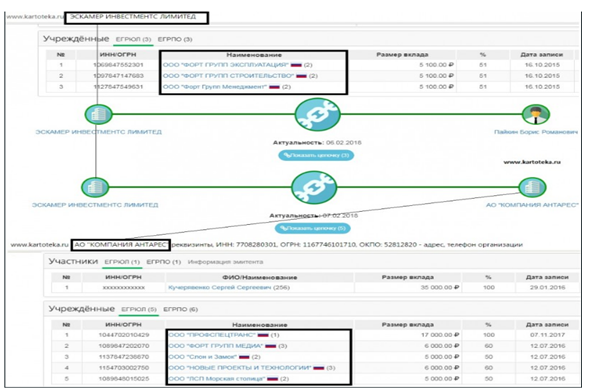Click the flag beside ООО Профспецтранс
Screen dimensions: 589x389
click(263, 335)
